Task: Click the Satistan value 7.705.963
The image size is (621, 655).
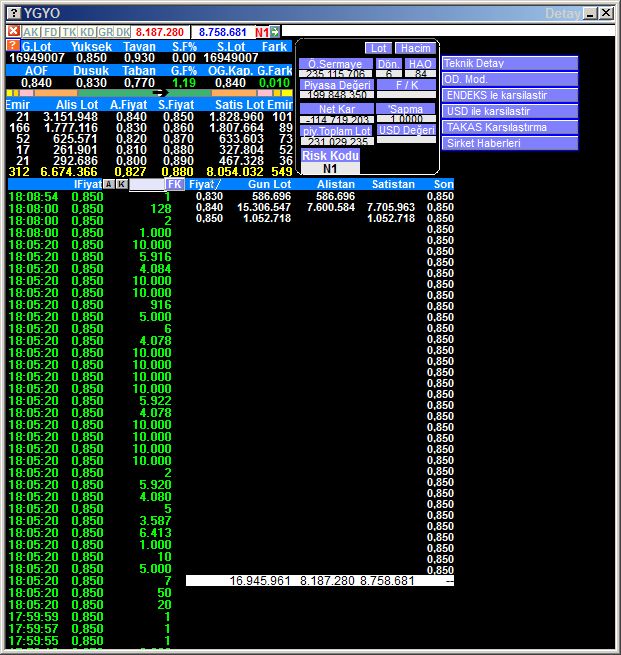Action: [x=391, y=207]
